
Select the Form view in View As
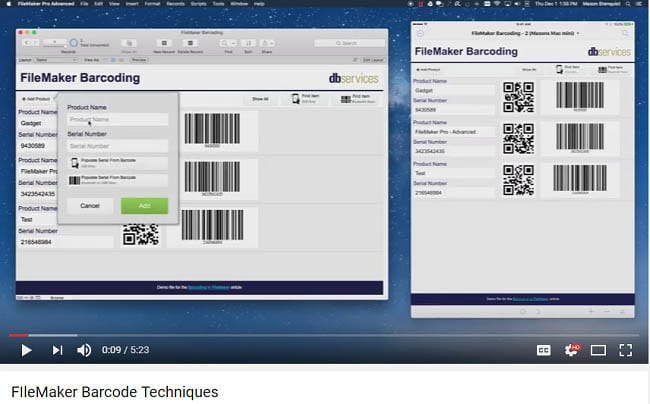point(107,60)
